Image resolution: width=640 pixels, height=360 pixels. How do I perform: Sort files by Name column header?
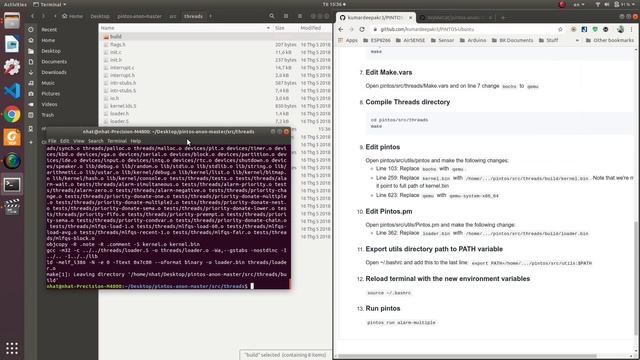point(185,28)
